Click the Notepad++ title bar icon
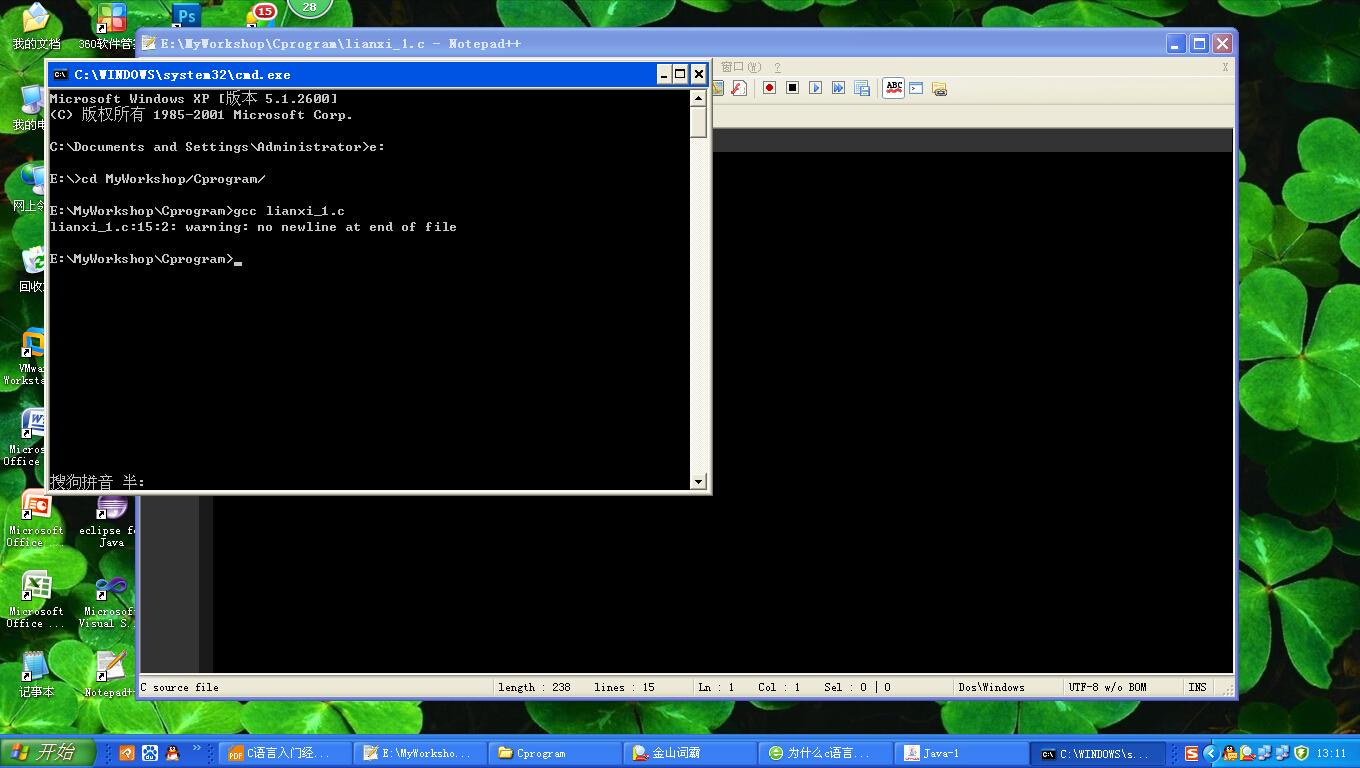Screen dimensions: 1360x768 point(149,43)
